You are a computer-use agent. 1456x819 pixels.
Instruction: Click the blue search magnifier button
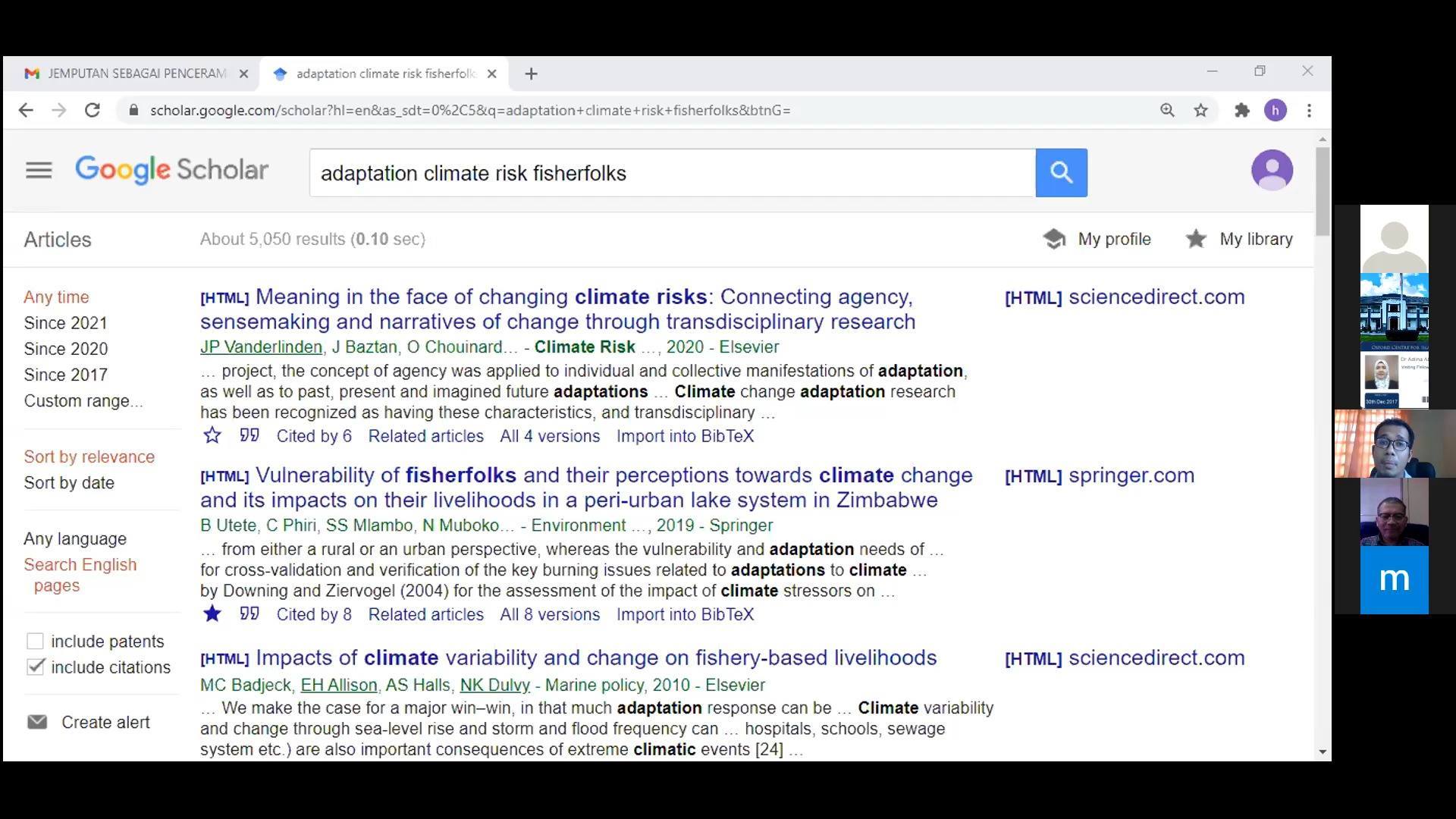click(1061, 173)
